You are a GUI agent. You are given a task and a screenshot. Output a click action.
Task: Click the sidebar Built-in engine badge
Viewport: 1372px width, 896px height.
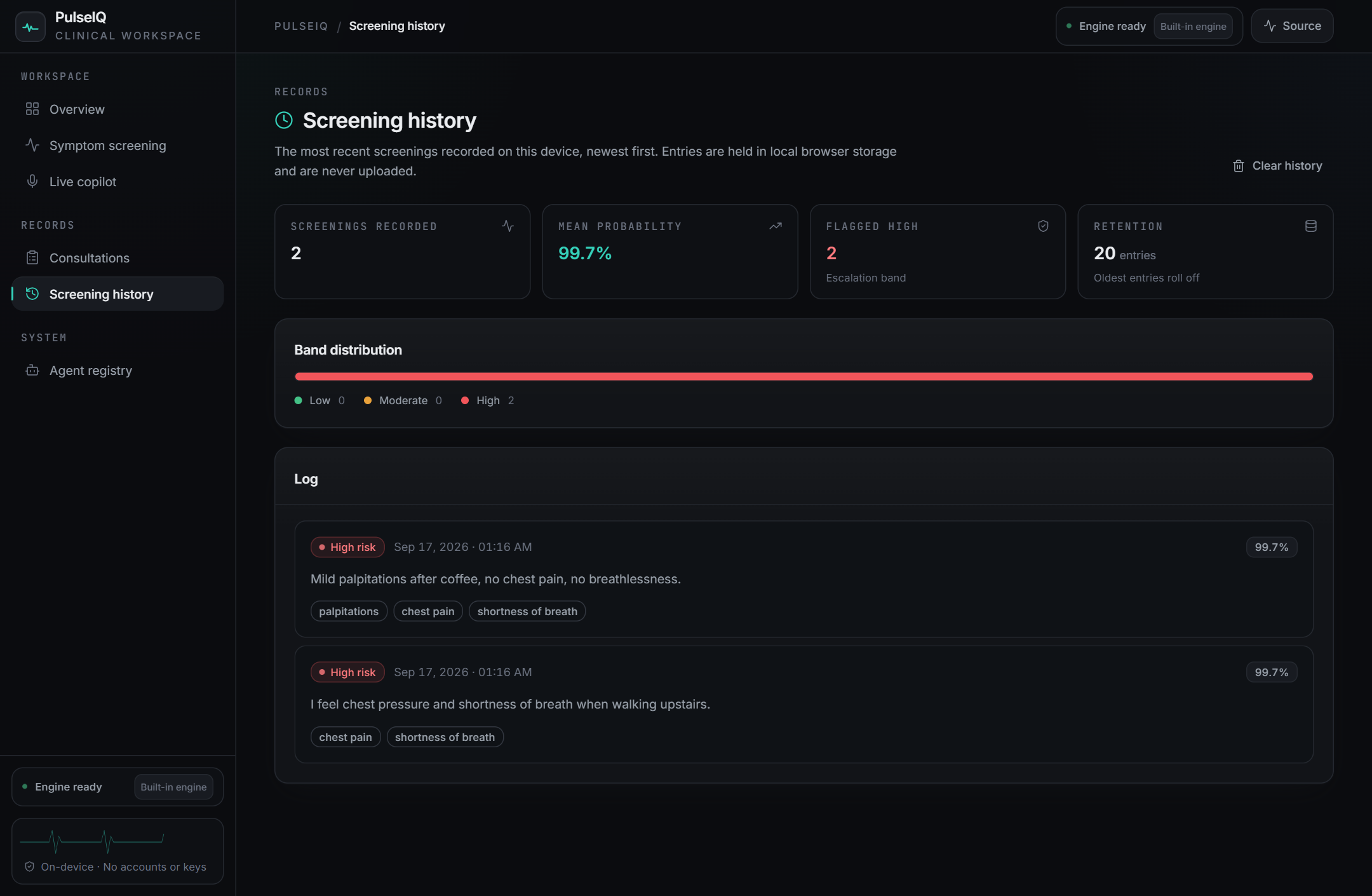pos(173,787)
